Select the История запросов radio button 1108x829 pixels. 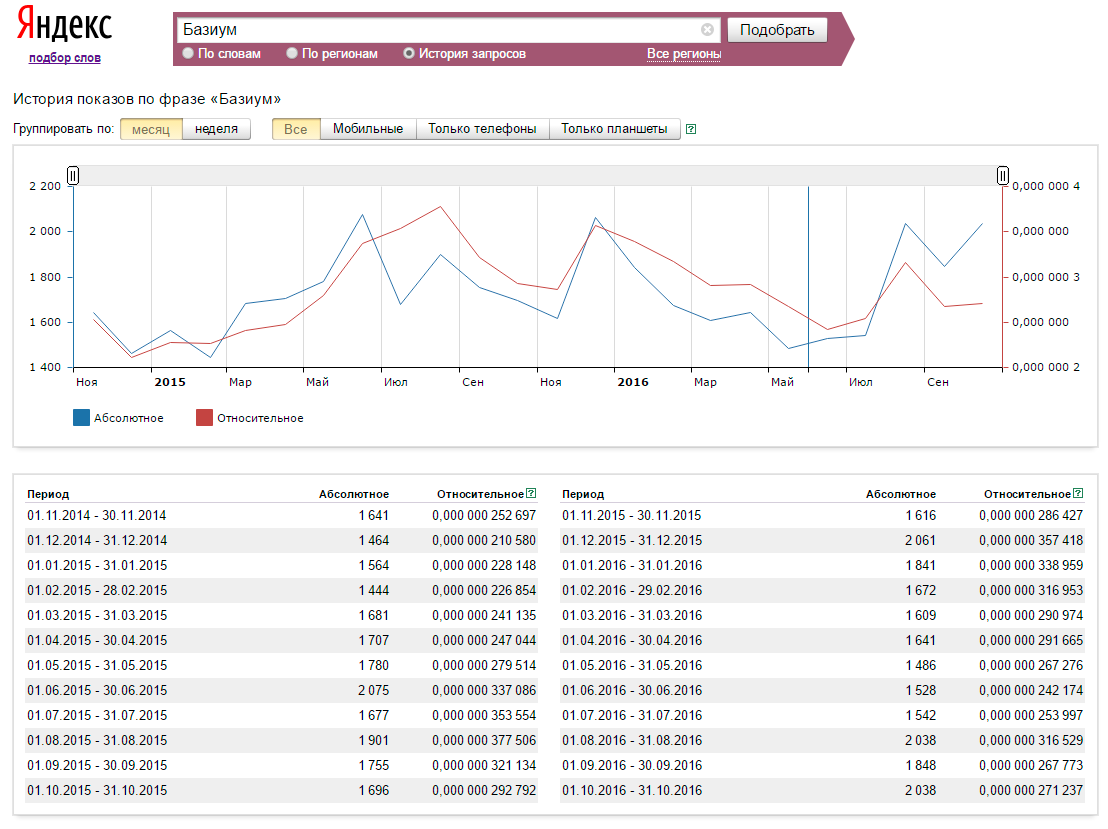[408, 53]
